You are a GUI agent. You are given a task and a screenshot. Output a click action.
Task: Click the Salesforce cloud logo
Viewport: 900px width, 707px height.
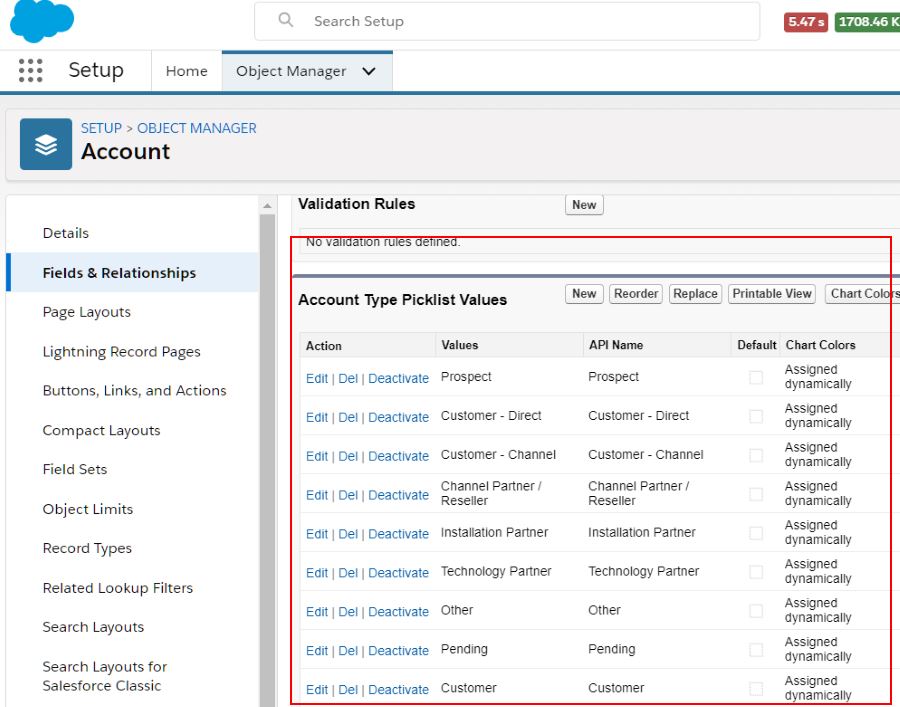pyautogui.click(x=42, y=21)
